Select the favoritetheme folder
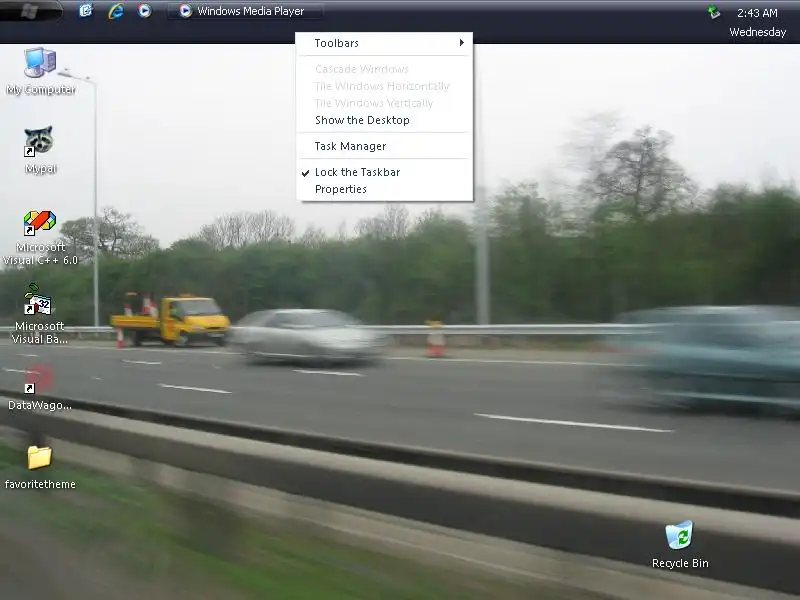 click(x=40, y=457)
